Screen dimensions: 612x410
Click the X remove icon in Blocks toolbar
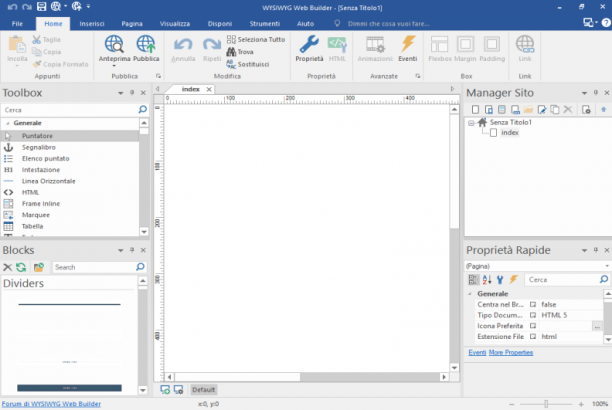pyautogui.click(x=7, y=267)
